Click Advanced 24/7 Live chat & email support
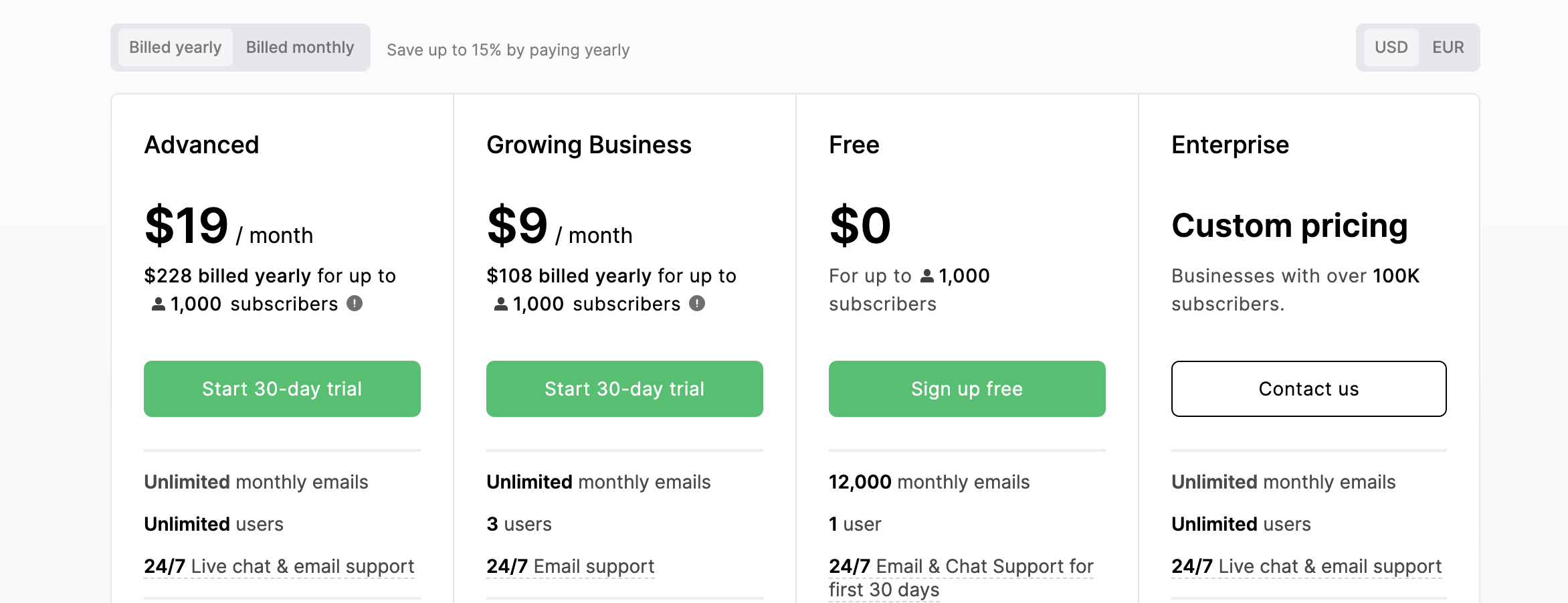Screen dimensions: 1568x603 [x=280, y=567]
